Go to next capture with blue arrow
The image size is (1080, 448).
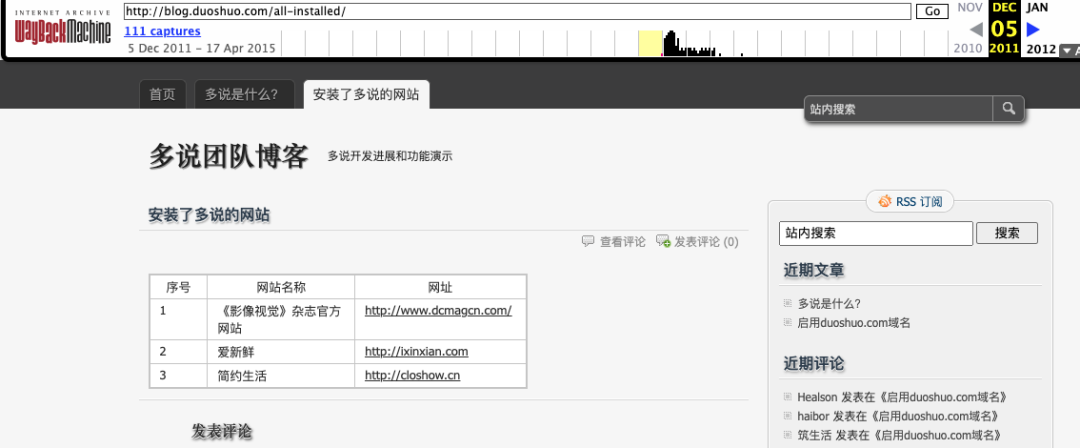(1033, 29)
